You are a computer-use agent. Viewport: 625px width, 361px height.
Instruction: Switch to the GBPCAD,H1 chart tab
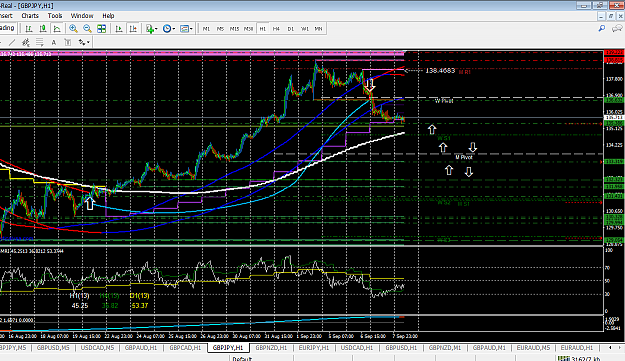(x=185, y=348)
